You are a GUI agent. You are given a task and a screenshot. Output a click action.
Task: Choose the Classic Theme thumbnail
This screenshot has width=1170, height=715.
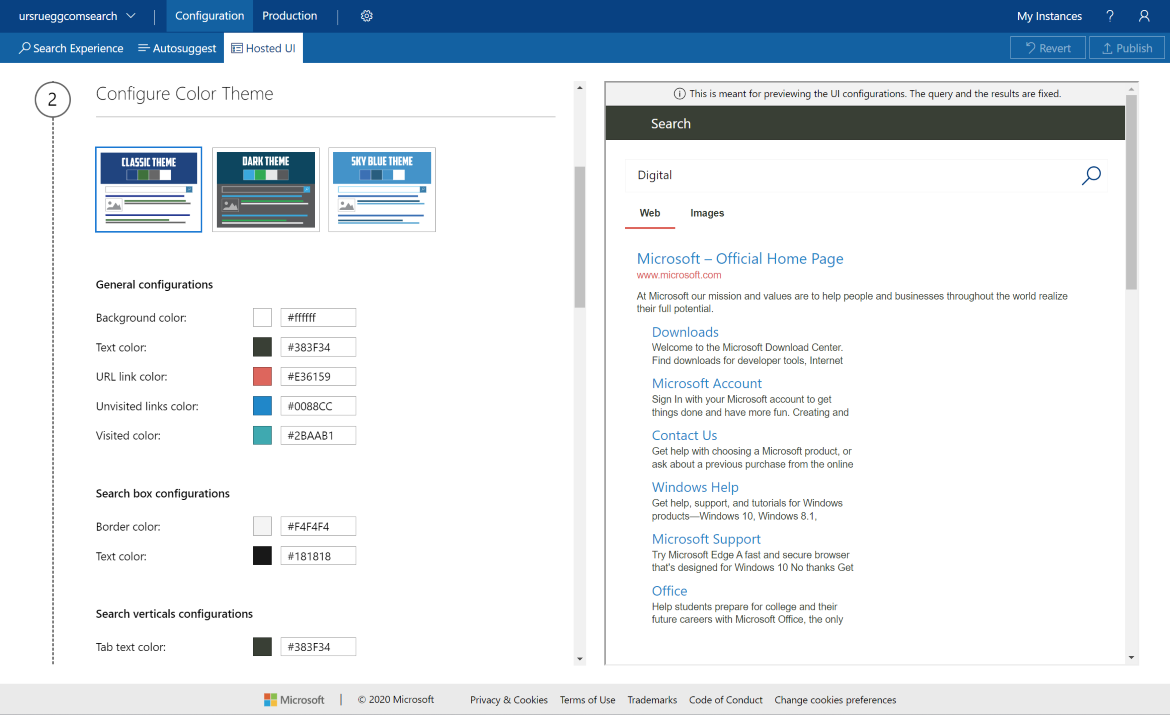[148, 190]
